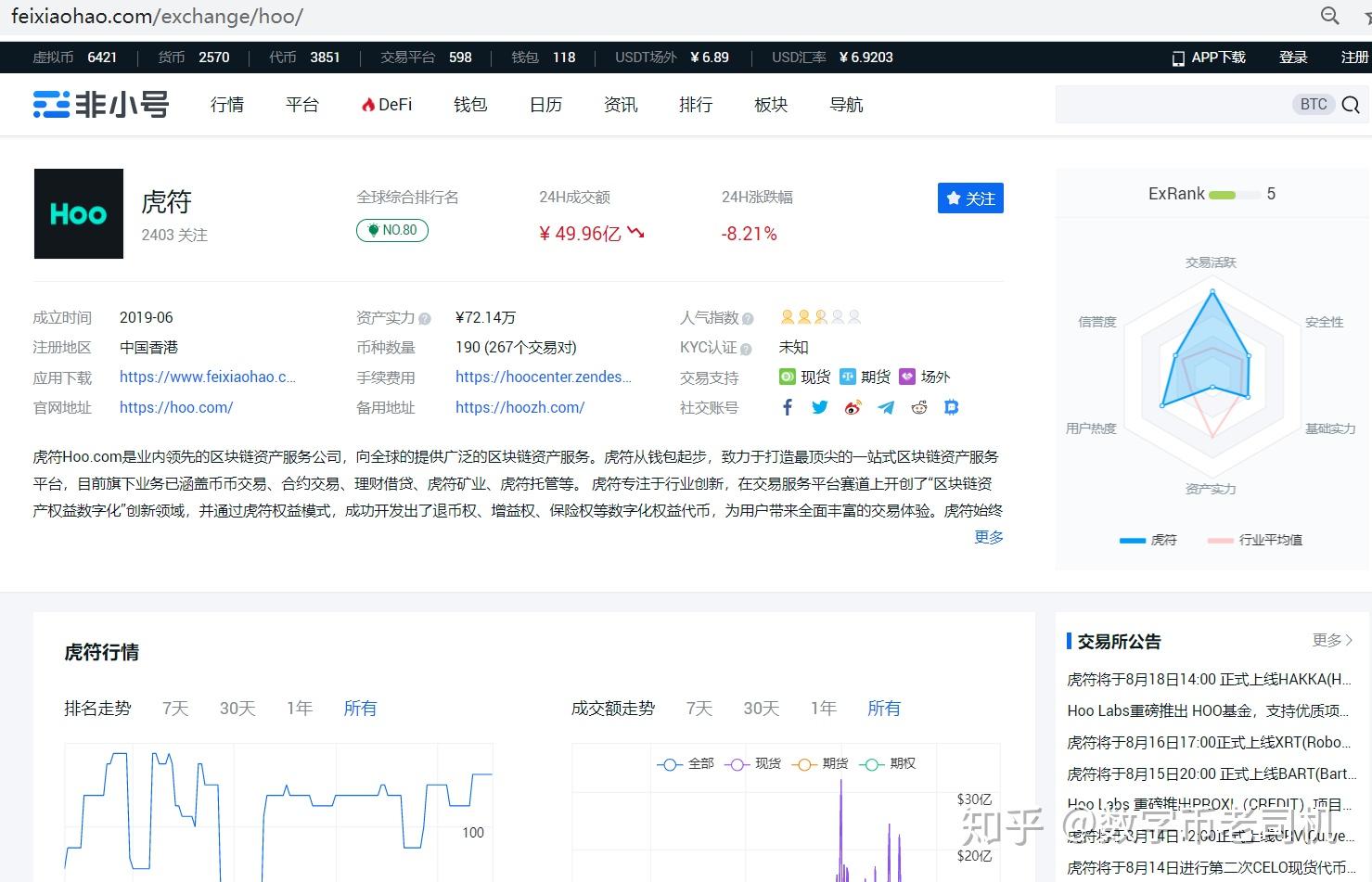Image resolution: width=1372 pixels, height=882 pixels.
Task: Open the BTC selector in search box
Action: click(x=1314, y=105)
